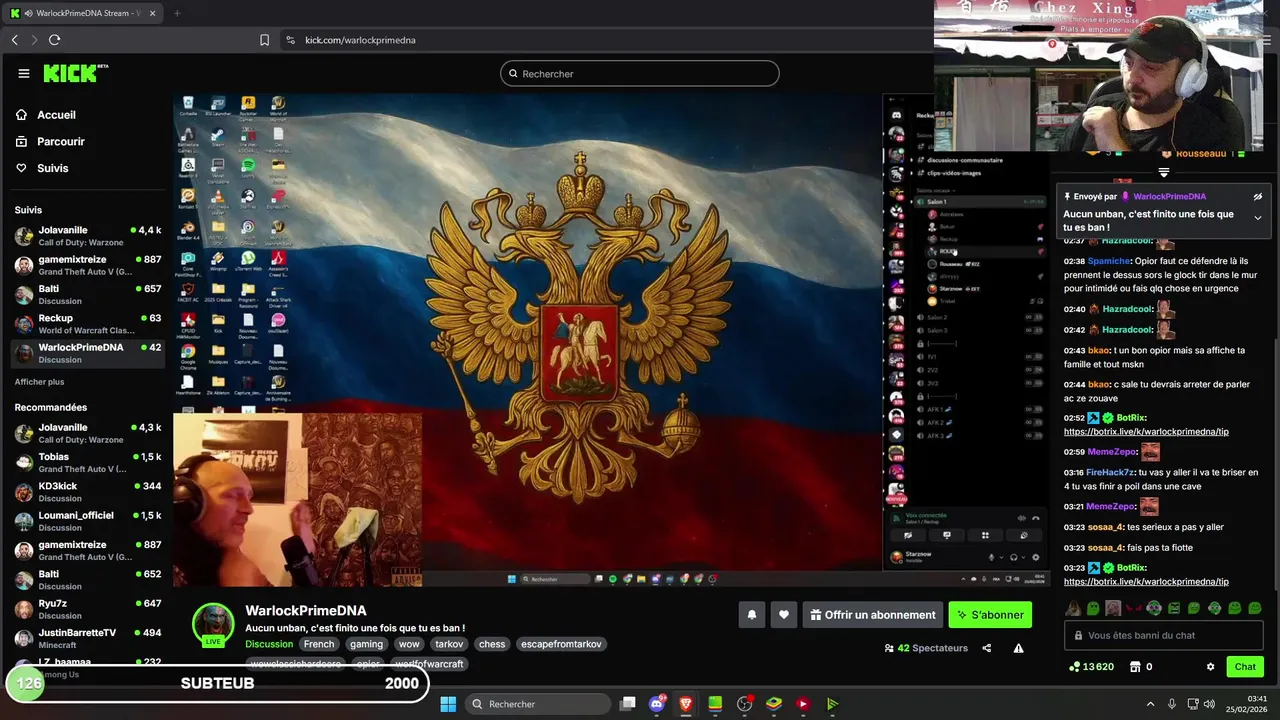The height and width of the screenshot is (720, 1280).
Task: Open Jolavanille channel under Suivis
Action: (87, 236)
